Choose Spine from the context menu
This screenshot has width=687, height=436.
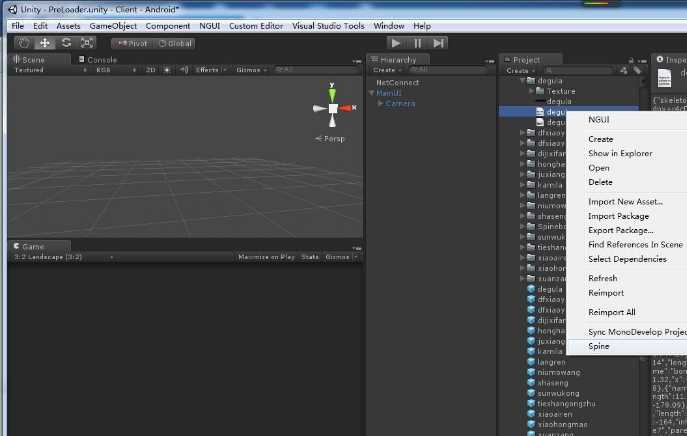(598, 346)
